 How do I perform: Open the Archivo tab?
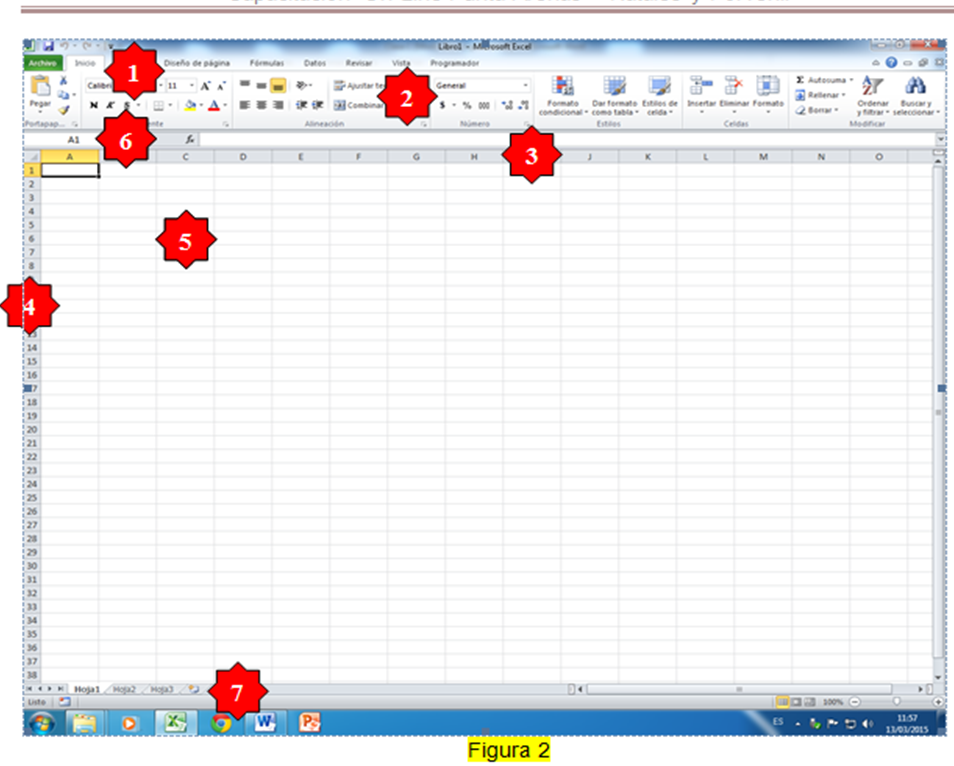tap(43, 63)
